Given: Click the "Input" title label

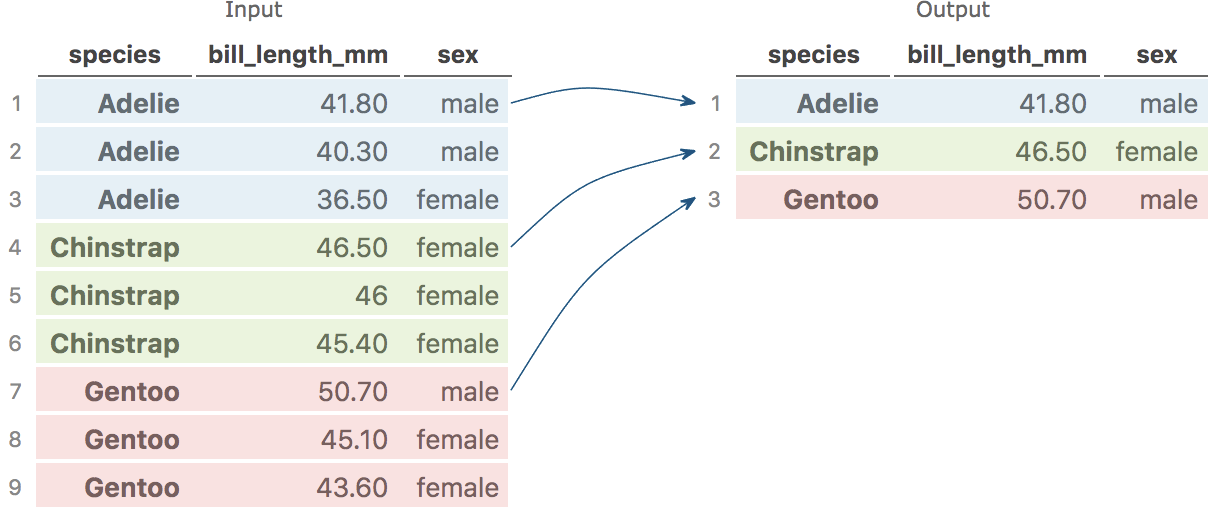Looking at the screenshot, I should pyautogui.click(x=254, y=11).
